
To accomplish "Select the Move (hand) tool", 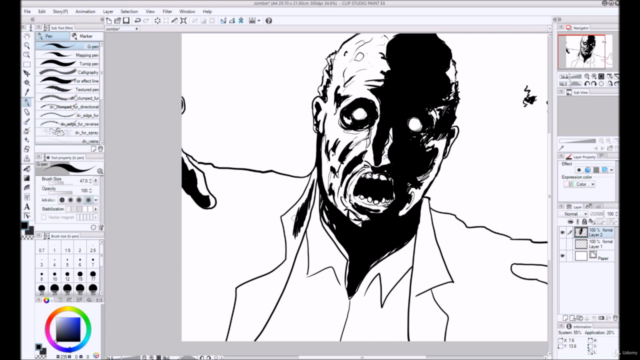I will [27, 37].
